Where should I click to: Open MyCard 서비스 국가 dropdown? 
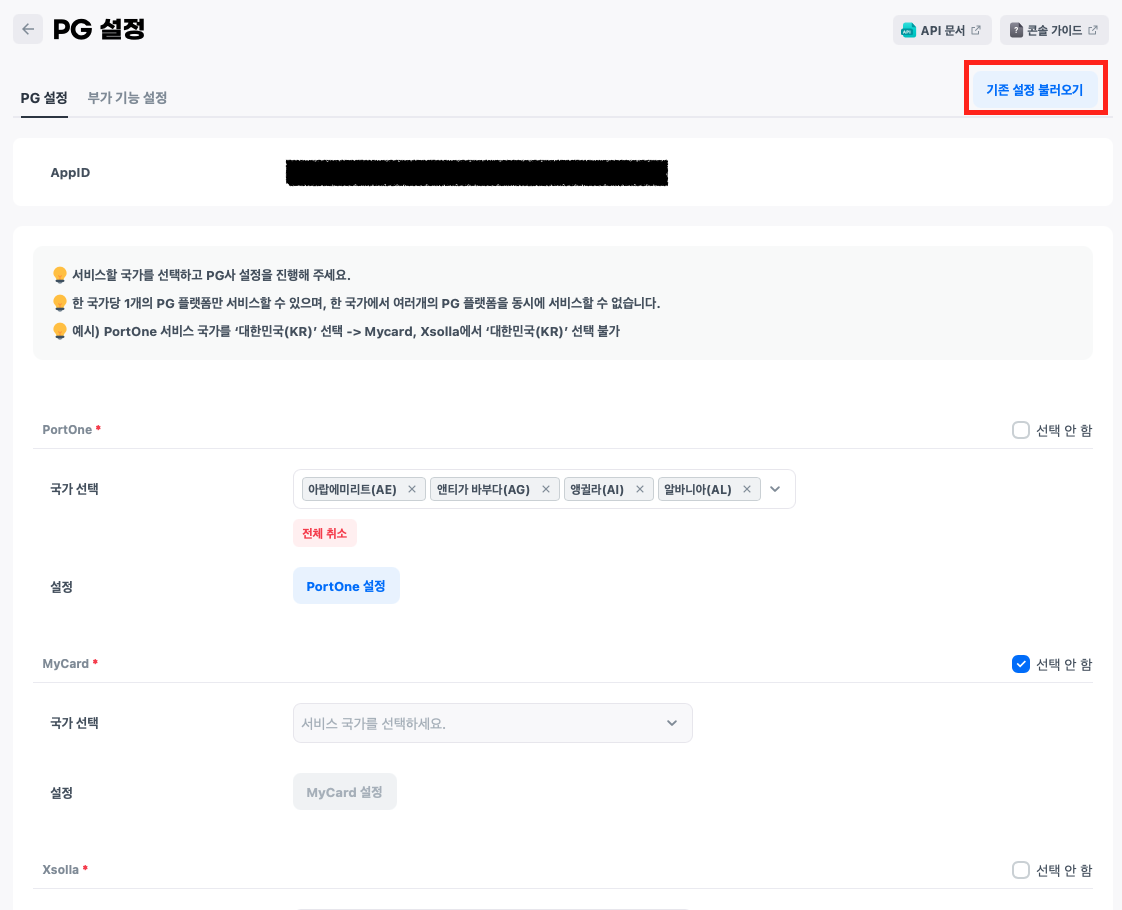click(671, 723)
